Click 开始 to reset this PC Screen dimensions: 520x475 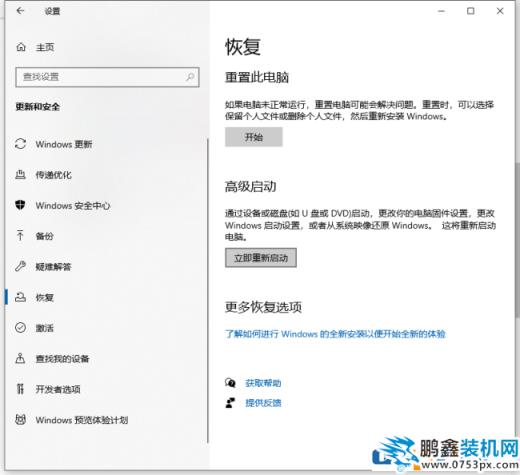[x=254, y=137]
